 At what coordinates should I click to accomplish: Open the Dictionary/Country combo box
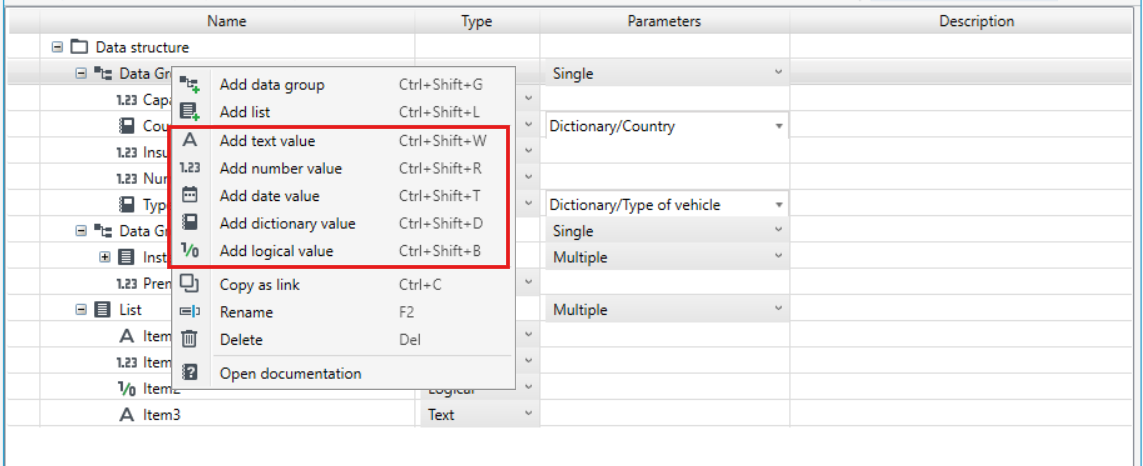(x=666, y=126)
